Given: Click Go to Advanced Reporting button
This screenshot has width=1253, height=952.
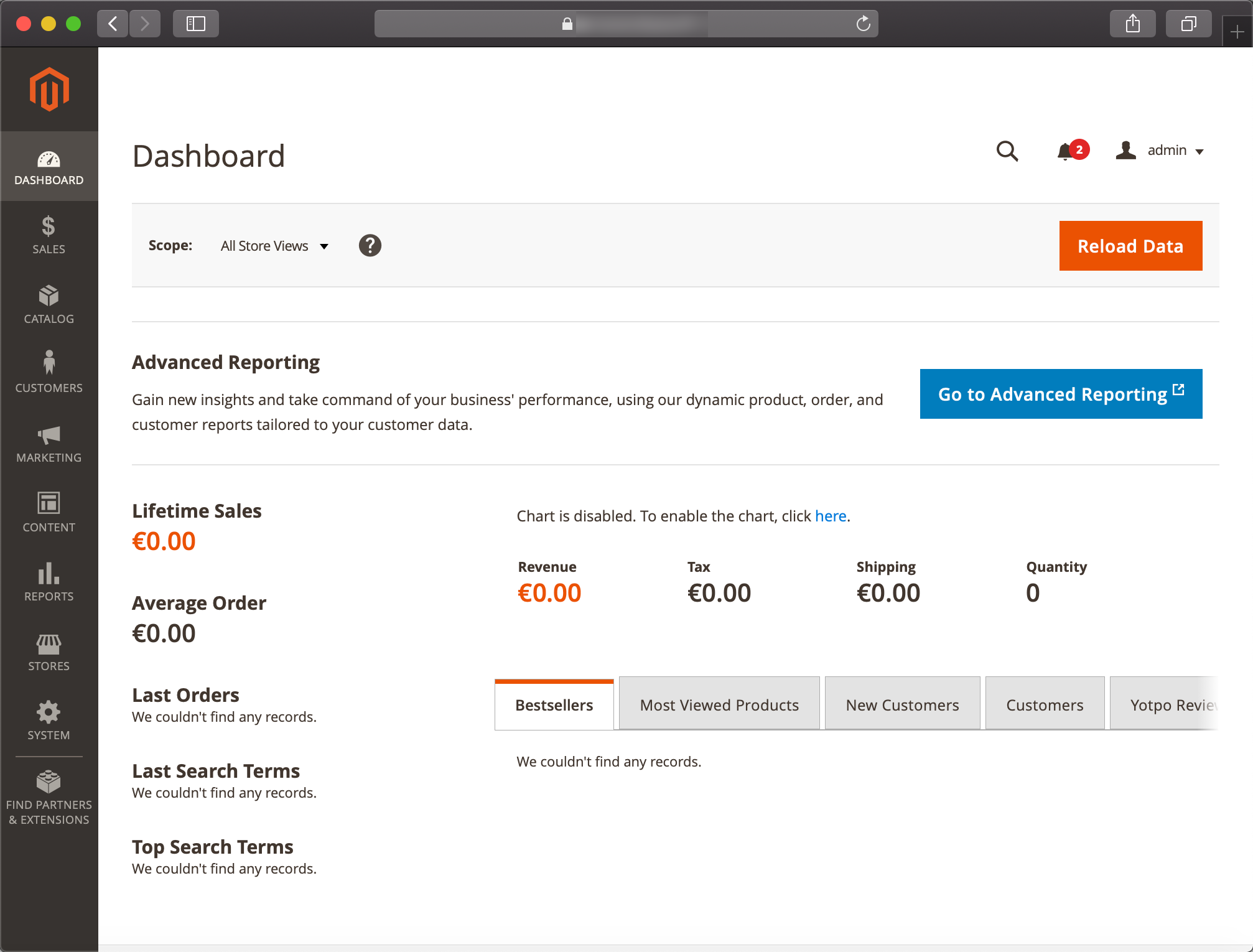Looking at the screenshot, I should tap(1061, 394).
